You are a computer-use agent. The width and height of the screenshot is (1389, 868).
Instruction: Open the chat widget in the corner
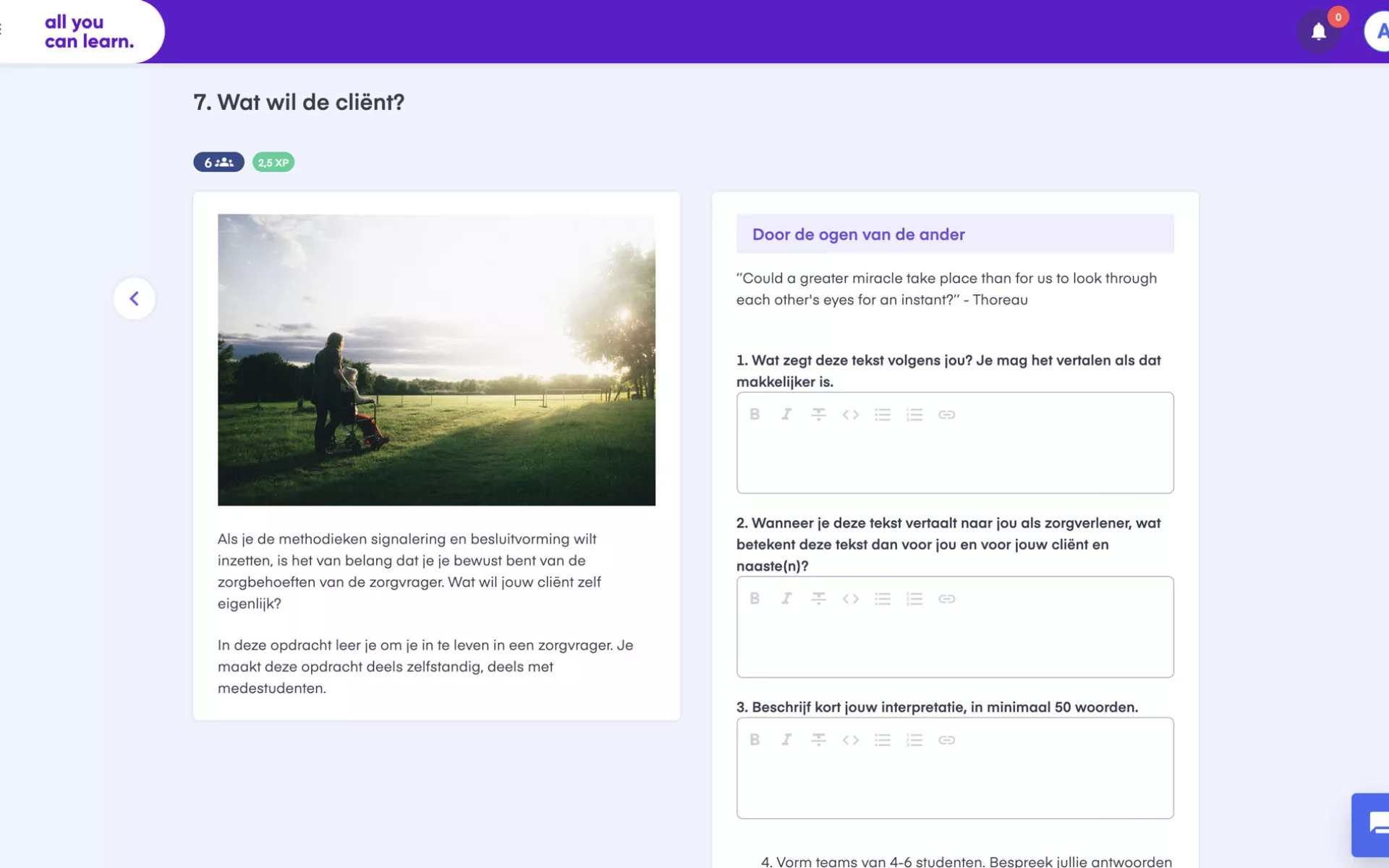point(1375,824)
